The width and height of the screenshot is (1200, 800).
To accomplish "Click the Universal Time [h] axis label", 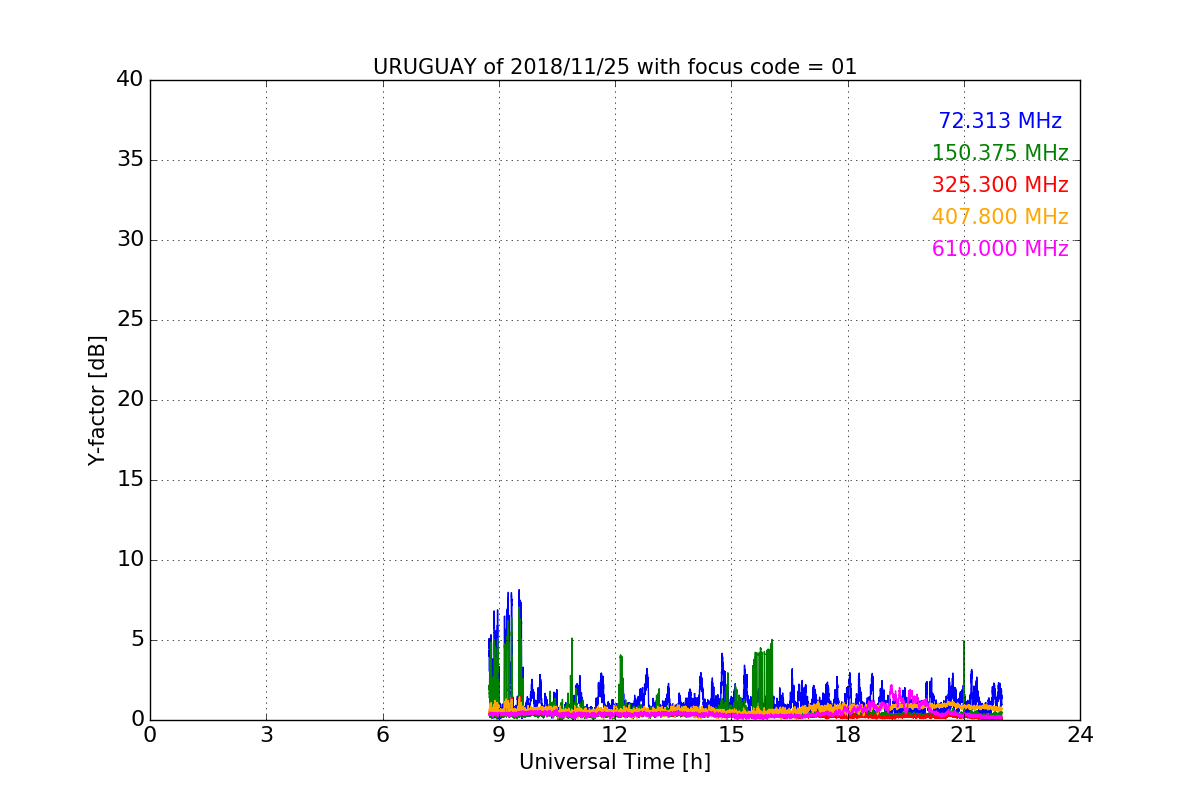I will [615, 762].
